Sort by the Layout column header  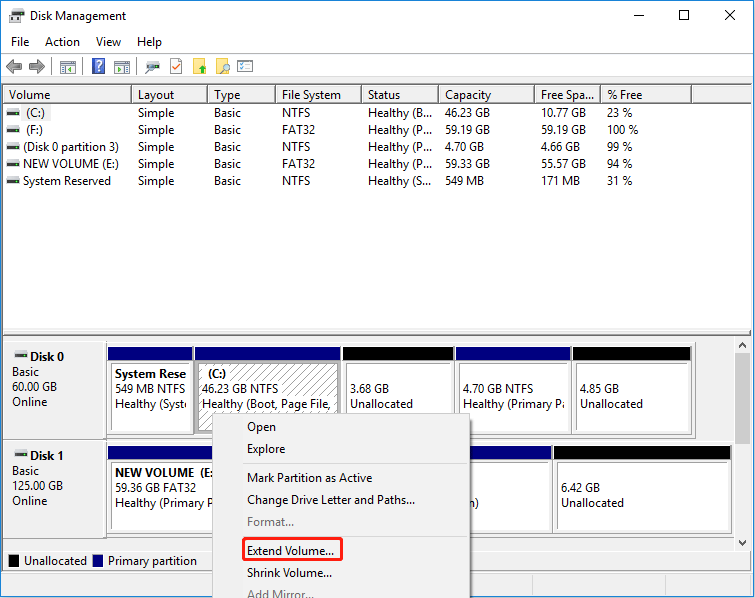click(x=169, y=95)
